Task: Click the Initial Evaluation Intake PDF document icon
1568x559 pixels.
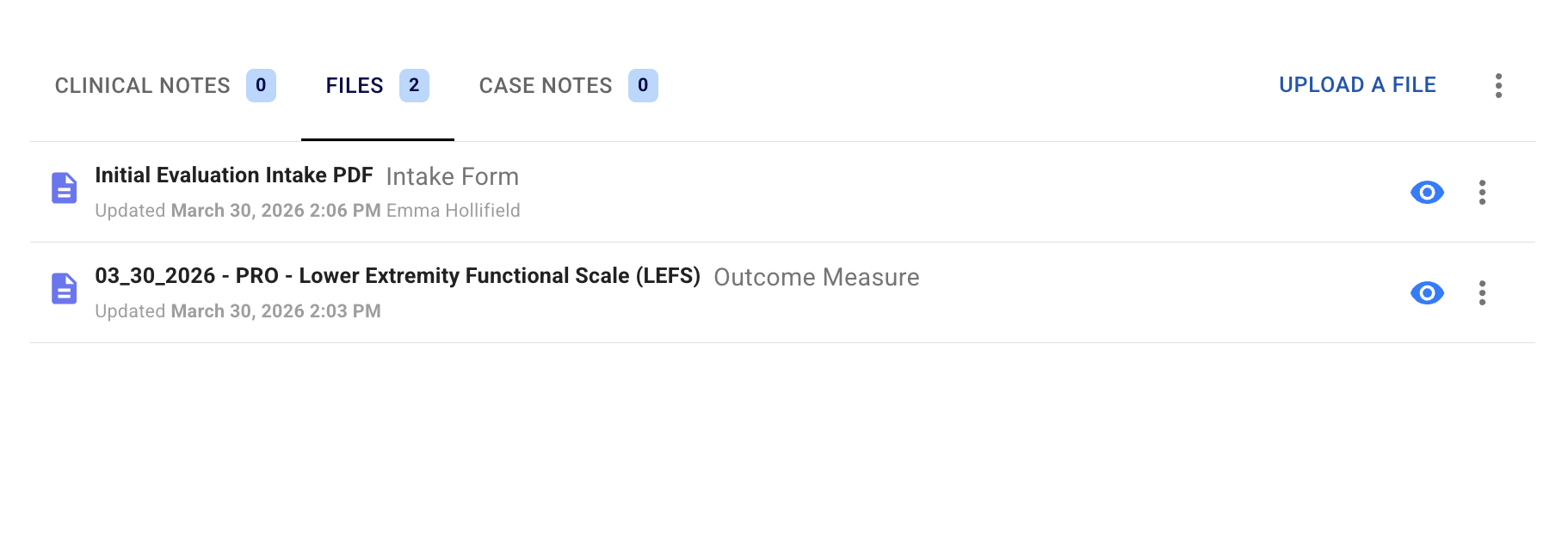Action: [65, 188]
